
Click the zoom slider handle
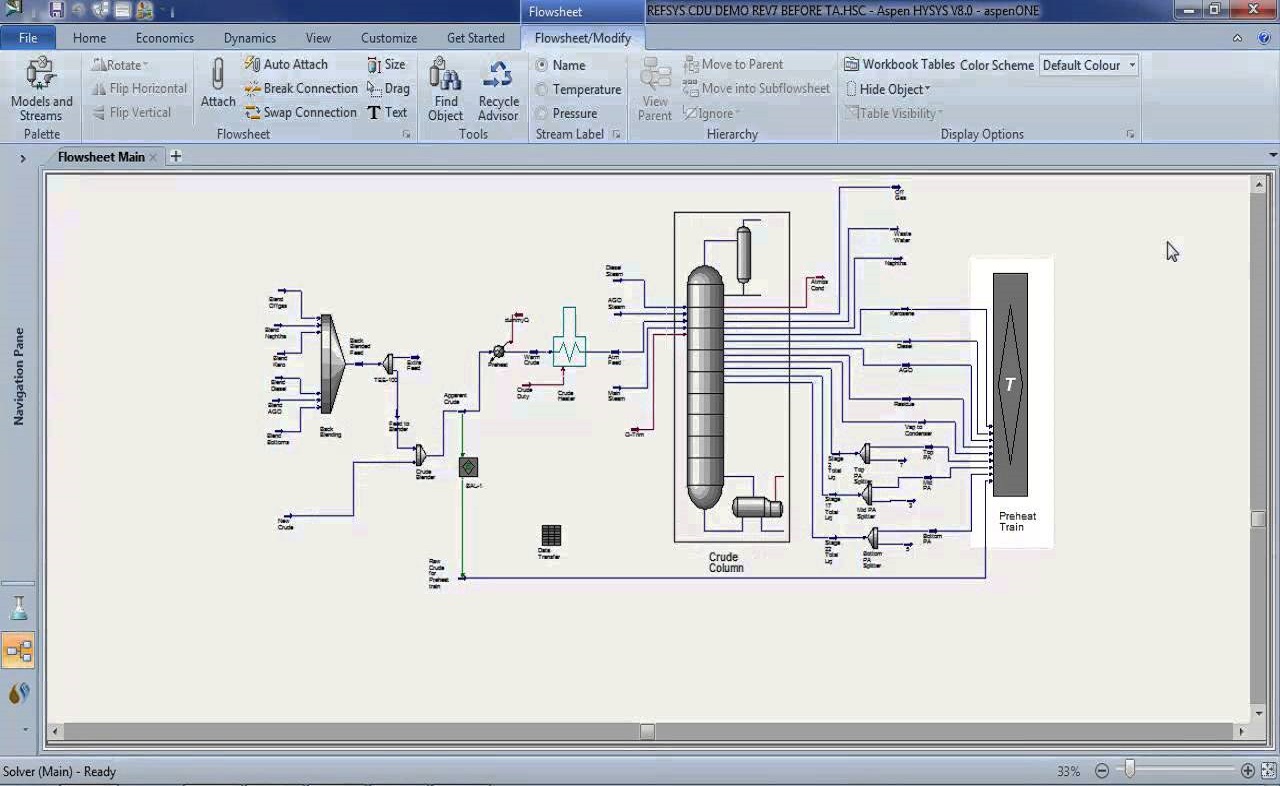(1130, 770)
